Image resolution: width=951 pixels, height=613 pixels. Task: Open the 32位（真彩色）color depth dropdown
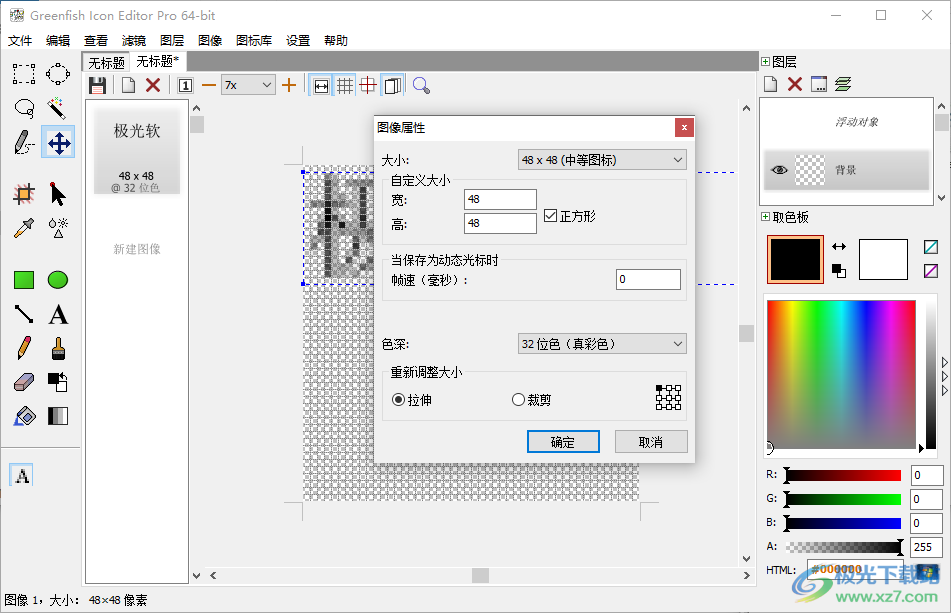coord(601,342)
